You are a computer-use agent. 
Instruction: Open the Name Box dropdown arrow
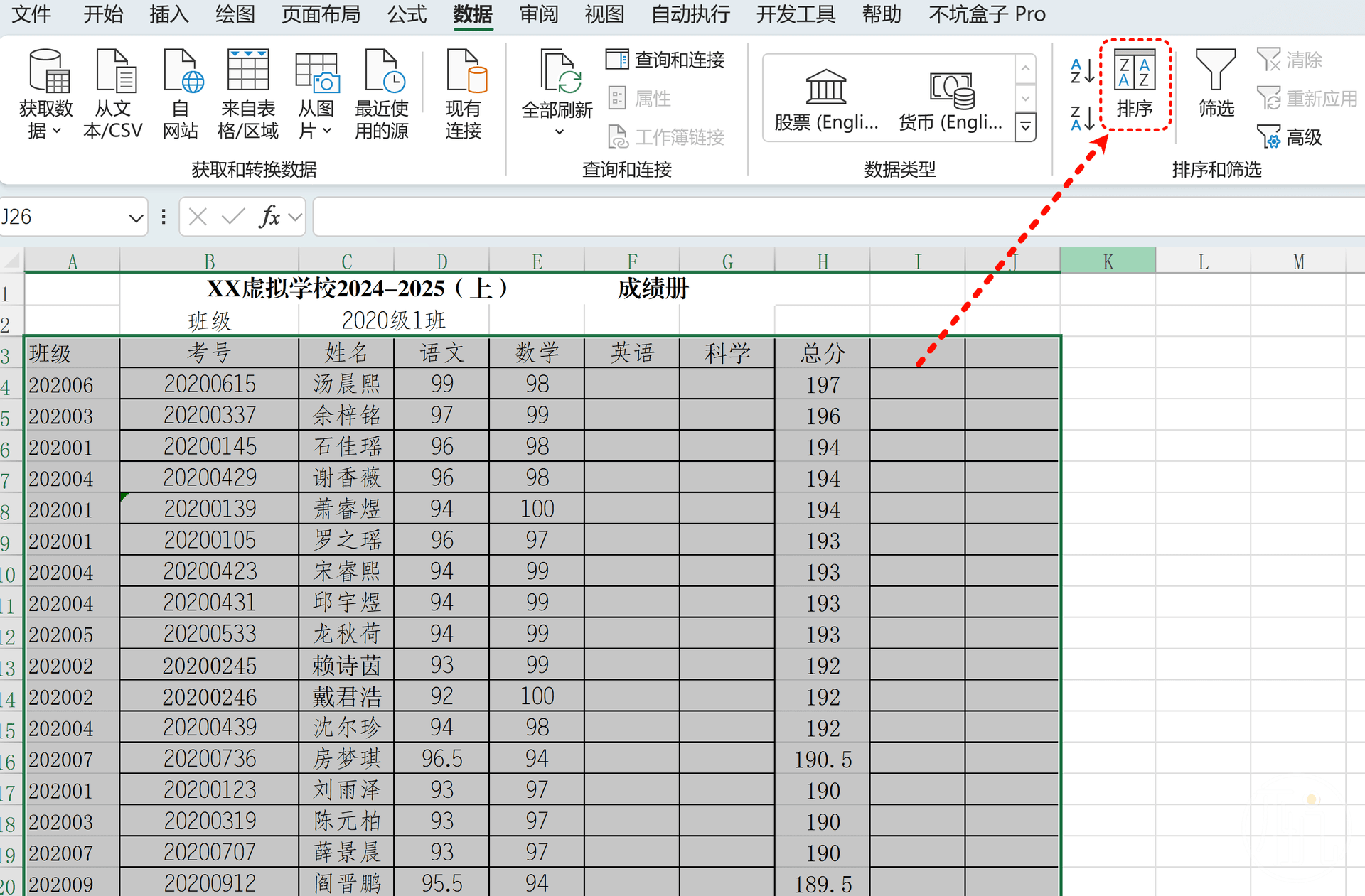click(x=134, y=217)
